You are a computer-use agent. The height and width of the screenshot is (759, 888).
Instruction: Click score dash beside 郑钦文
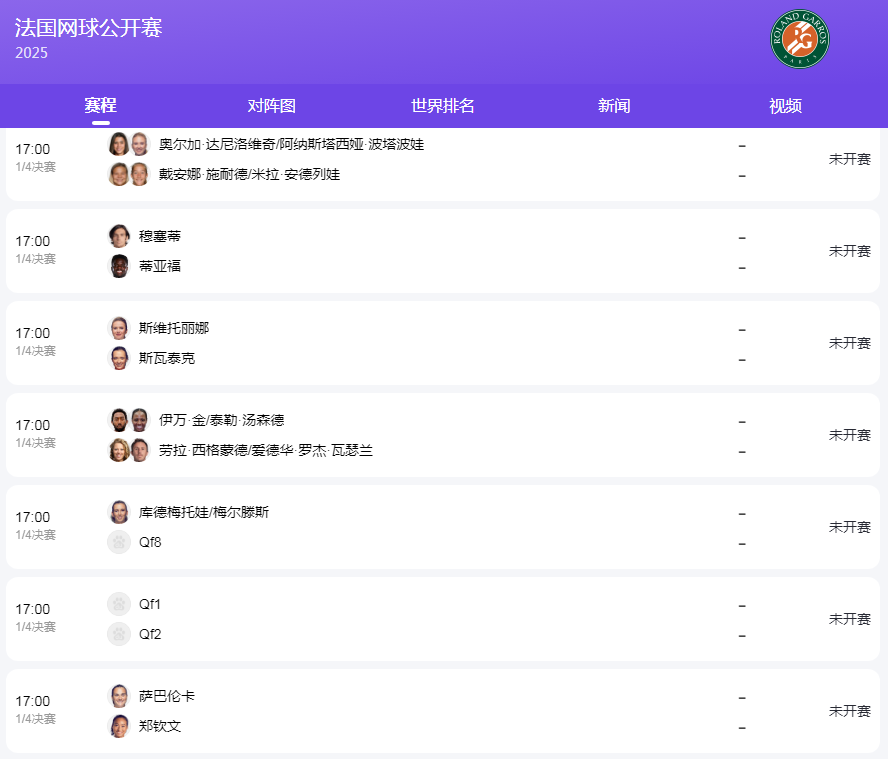coord(742,728)
